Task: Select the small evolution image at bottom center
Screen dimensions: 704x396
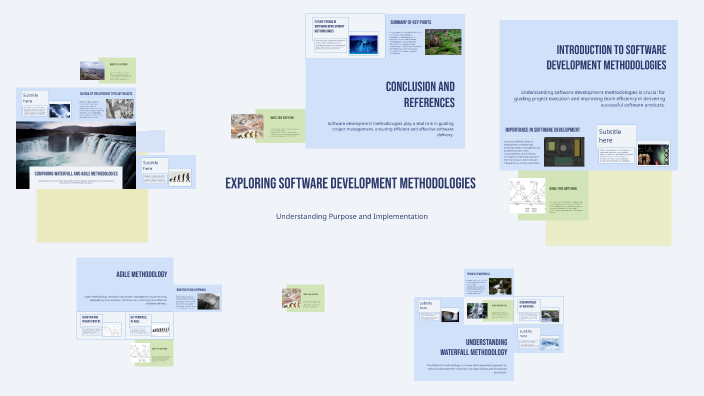Action: (x=291, y=299)
